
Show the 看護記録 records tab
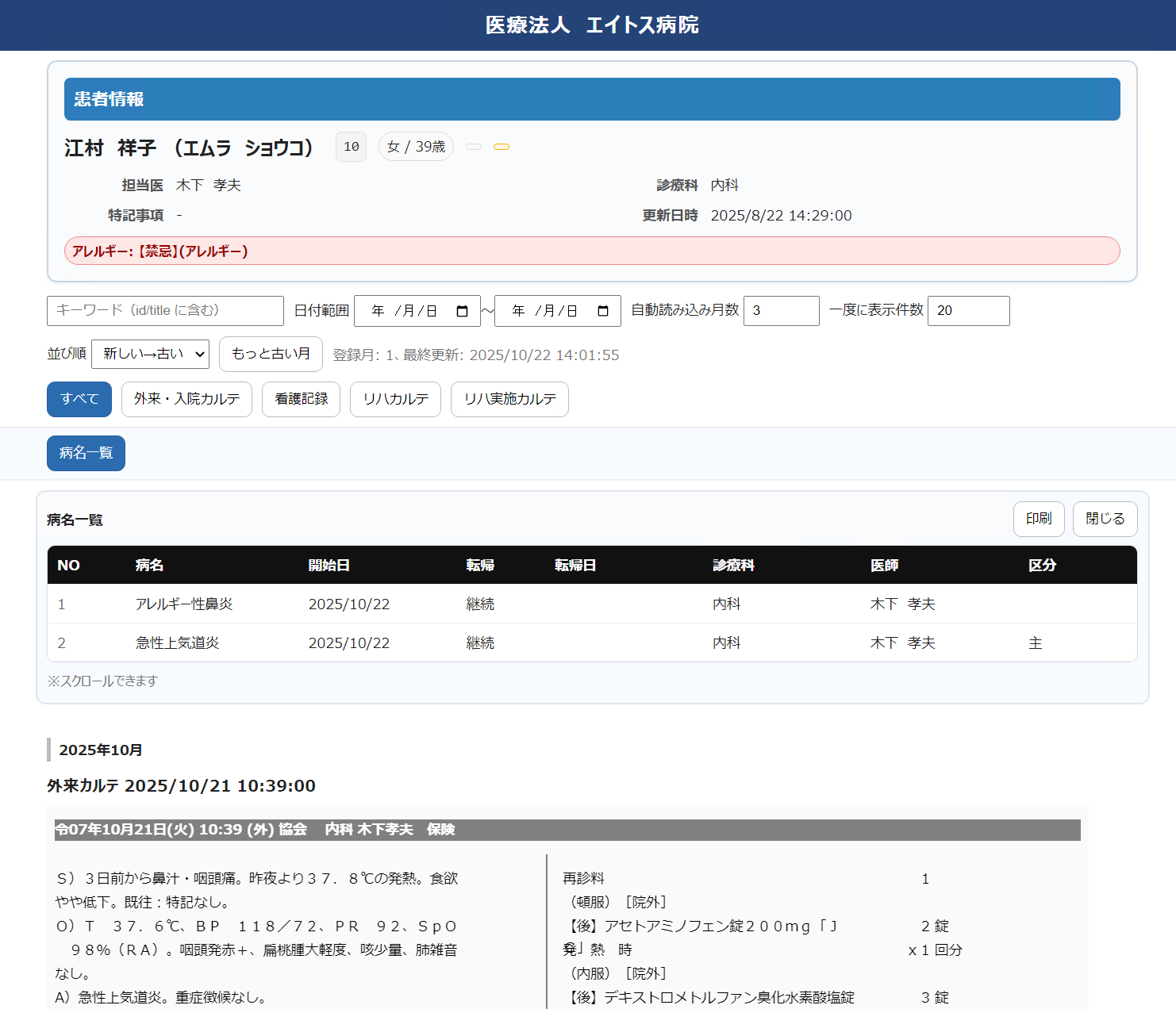pos(301,399)
